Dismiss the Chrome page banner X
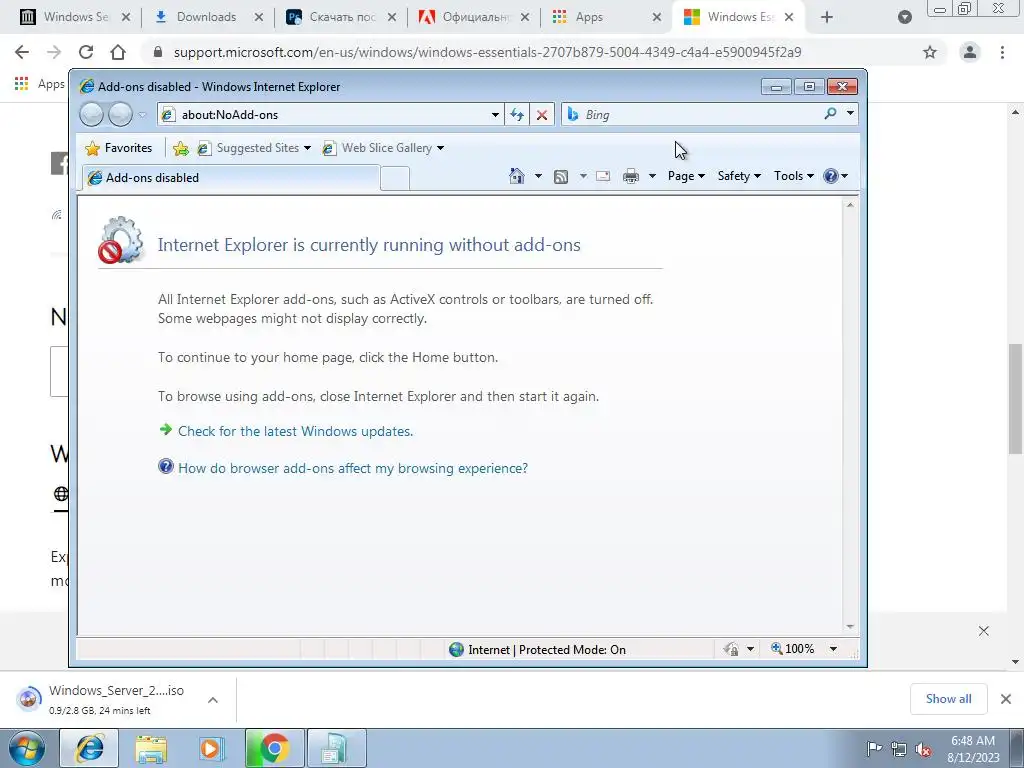1024x768 pixels. pyautogui.click(x=984, y=631)
